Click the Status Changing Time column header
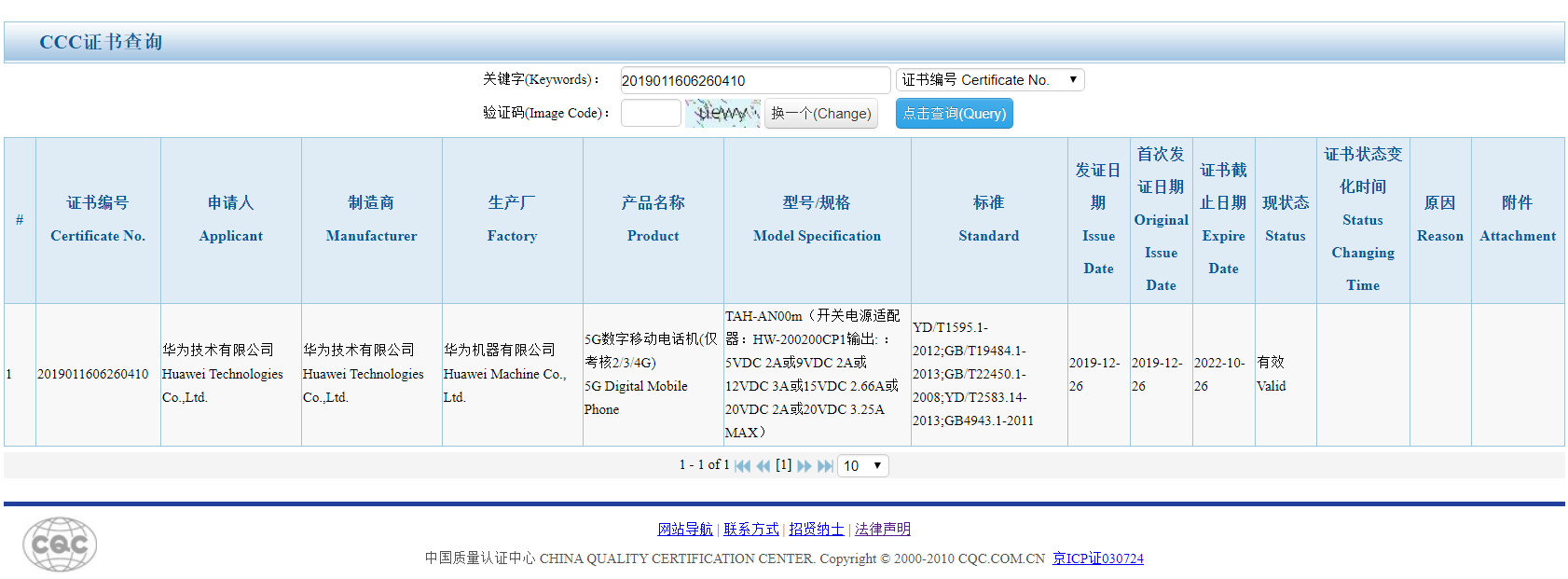Screen dimensions: 1568x579 pos(1363,220)
